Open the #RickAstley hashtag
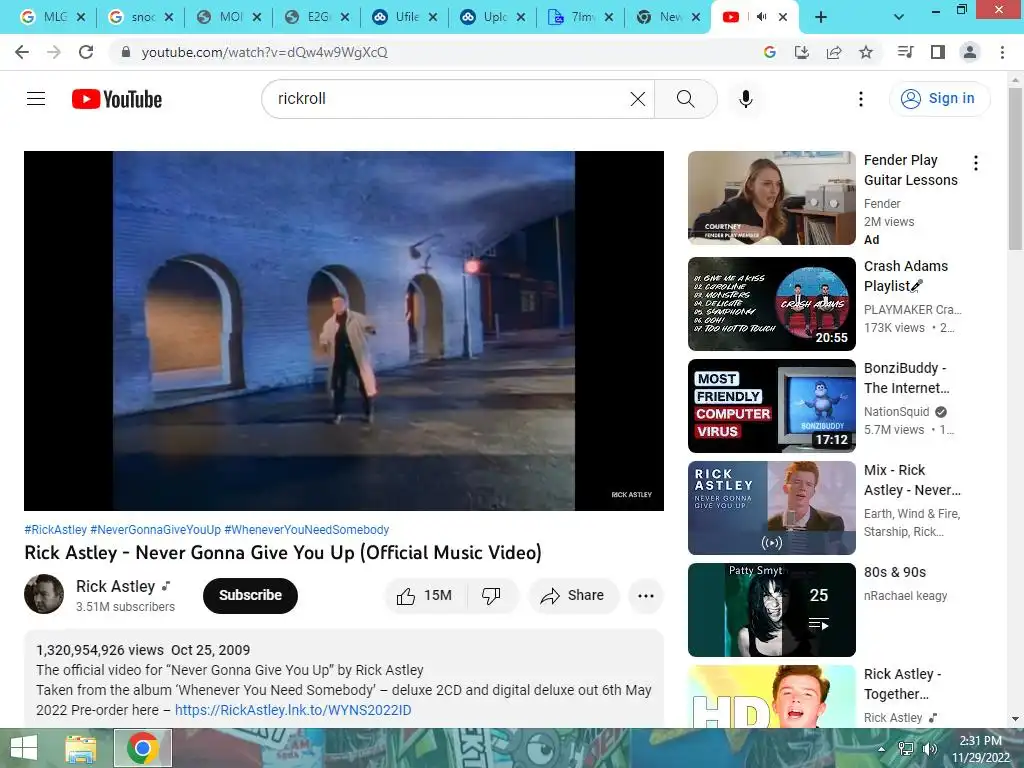Viewport: 1024px width, 768px height. (x=56, y=530)
